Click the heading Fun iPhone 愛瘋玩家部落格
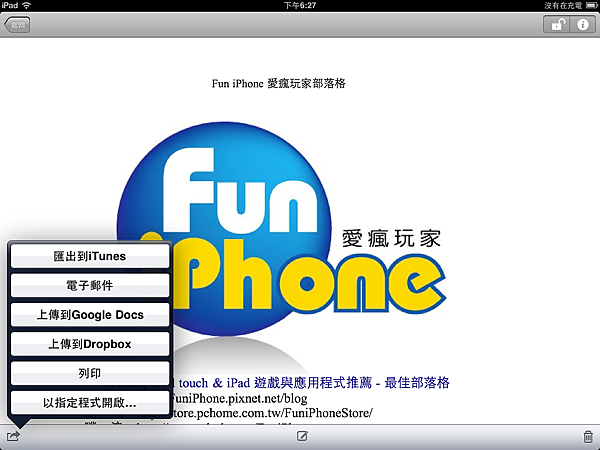 point(279,83)
